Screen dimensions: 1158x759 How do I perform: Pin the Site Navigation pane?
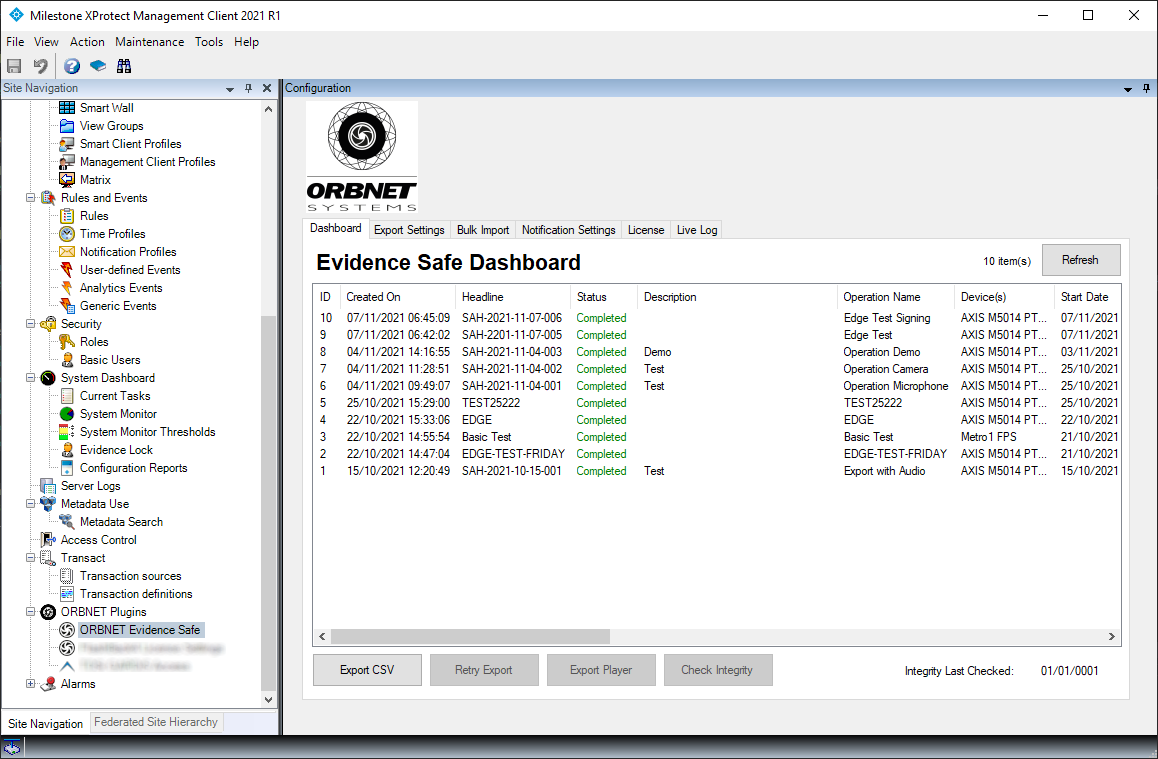click(248, 88)
